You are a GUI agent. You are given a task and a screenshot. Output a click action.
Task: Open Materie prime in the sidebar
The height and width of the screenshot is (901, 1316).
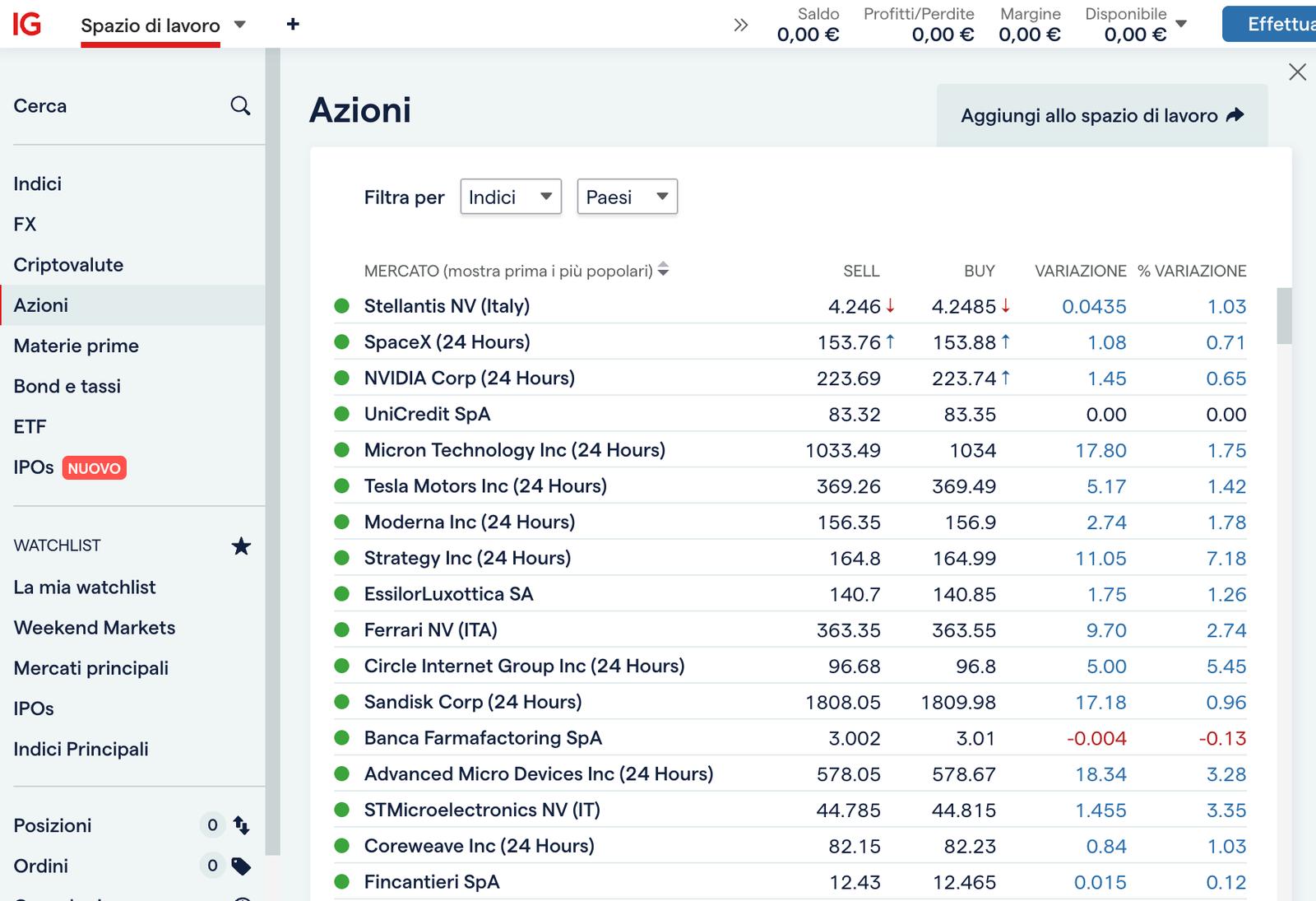pos(76,346)
